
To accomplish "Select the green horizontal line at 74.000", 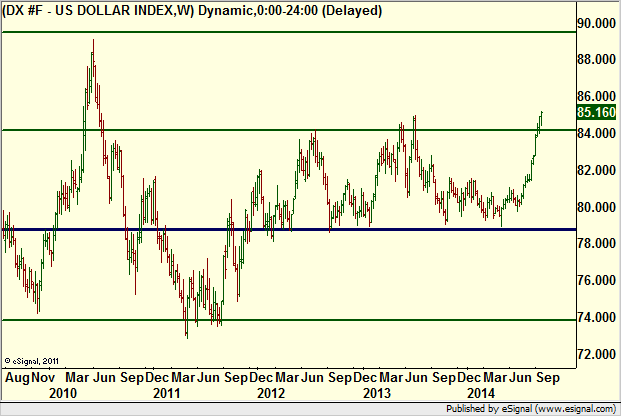I will tap(289, 320).
